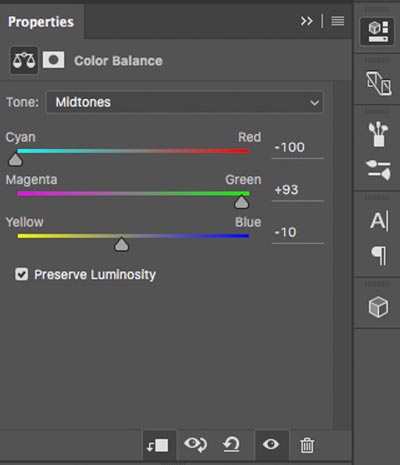Screen dimensions: 400x465
Task: Open the Brushes presets panel icon
Action: 378,134
